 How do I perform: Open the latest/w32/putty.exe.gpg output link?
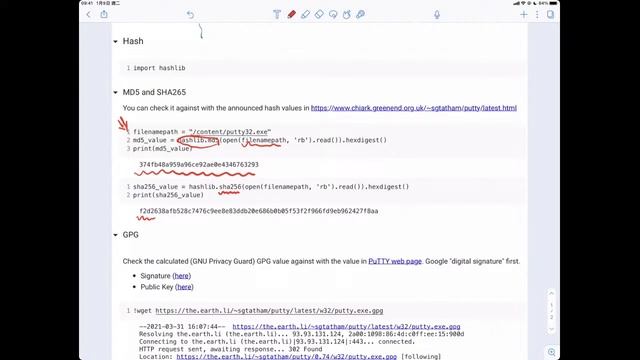347,327
